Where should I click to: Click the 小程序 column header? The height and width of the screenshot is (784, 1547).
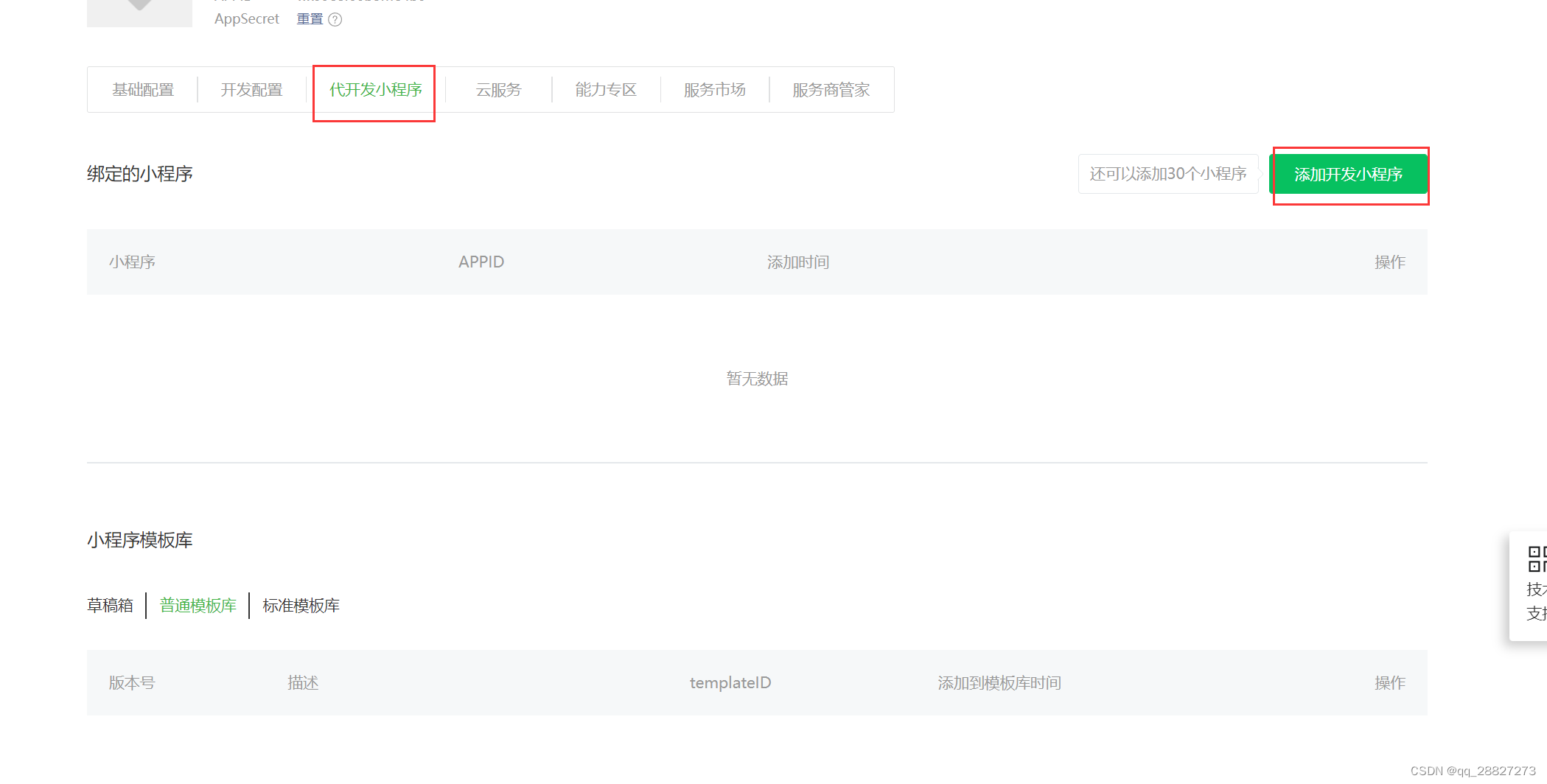132,262
